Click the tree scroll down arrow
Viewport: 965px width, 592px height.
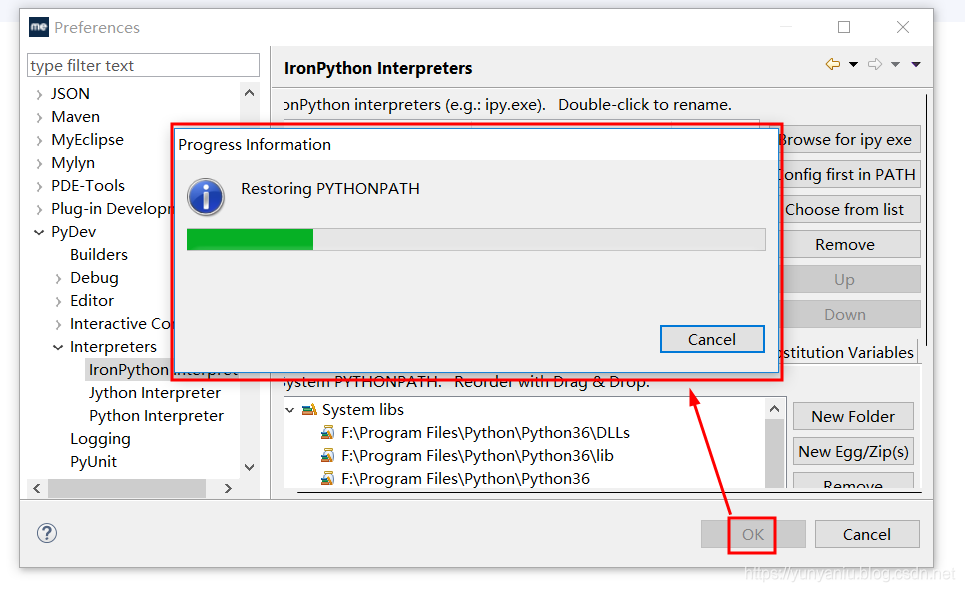(x=249, y=467)
